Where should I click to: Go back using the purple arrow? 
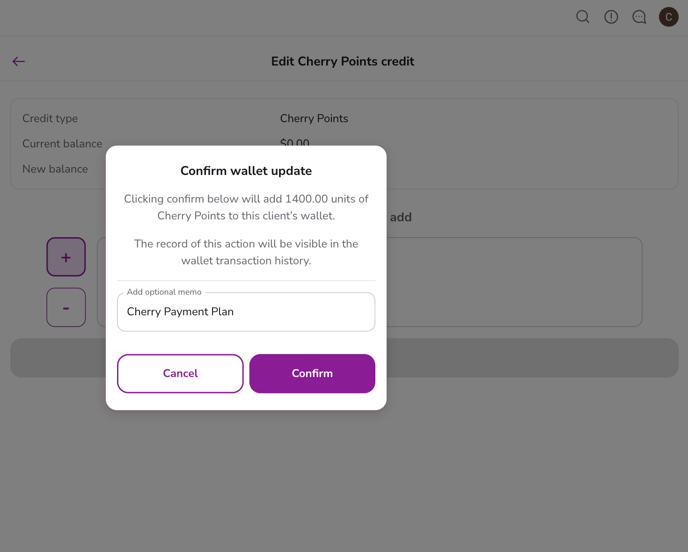(19, 61)
